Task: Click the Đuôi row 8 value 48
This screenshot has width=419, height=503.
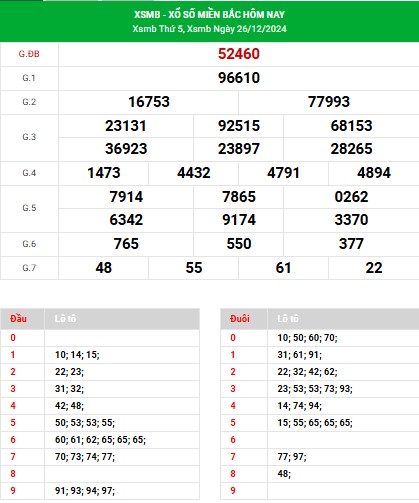Action: pos(284,474)
